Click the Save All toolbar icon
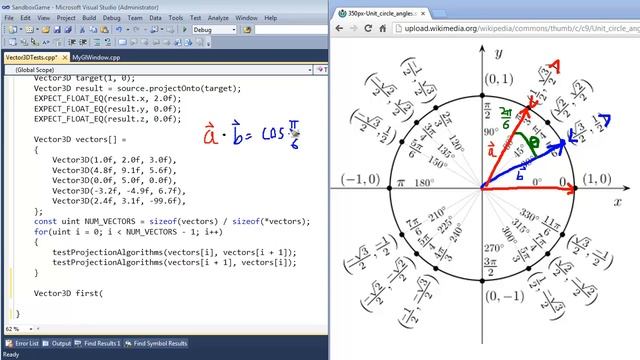Image resolution: width=640 pixels, height=360 pixels. click(68, 30)
